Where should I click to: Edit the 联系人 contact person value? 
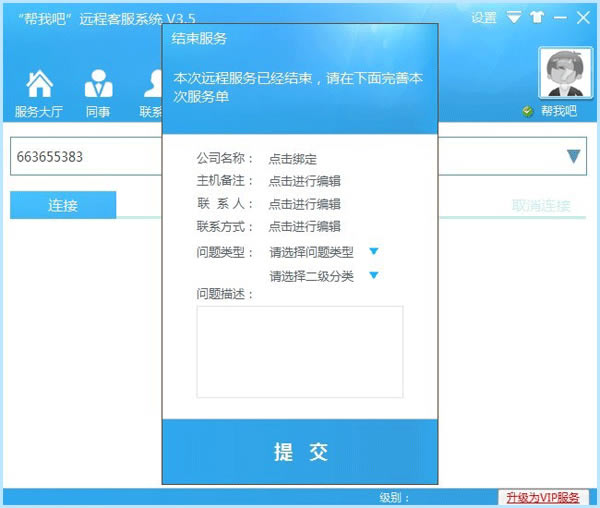pos(305,204)
